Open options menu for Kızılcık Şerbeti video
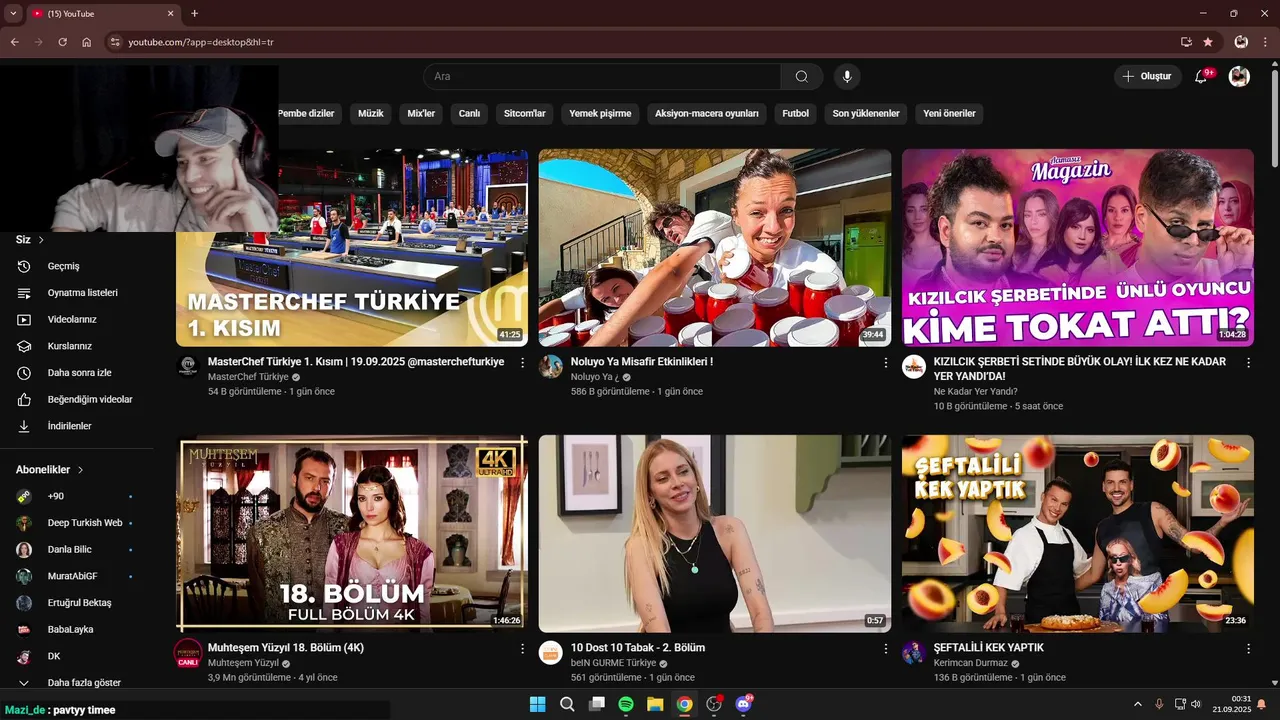 (1248, 363)
